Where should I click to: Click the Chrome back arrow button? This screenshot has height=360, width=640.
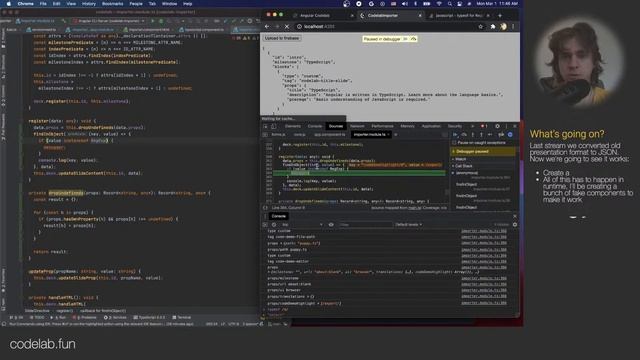click(x=267, y=27)
